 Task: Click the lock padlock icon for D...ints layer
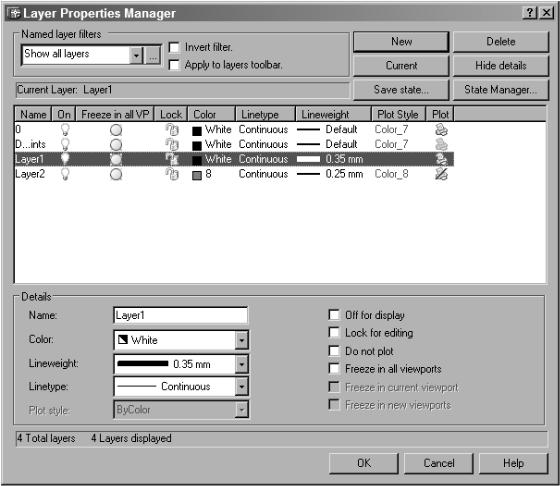172,145
